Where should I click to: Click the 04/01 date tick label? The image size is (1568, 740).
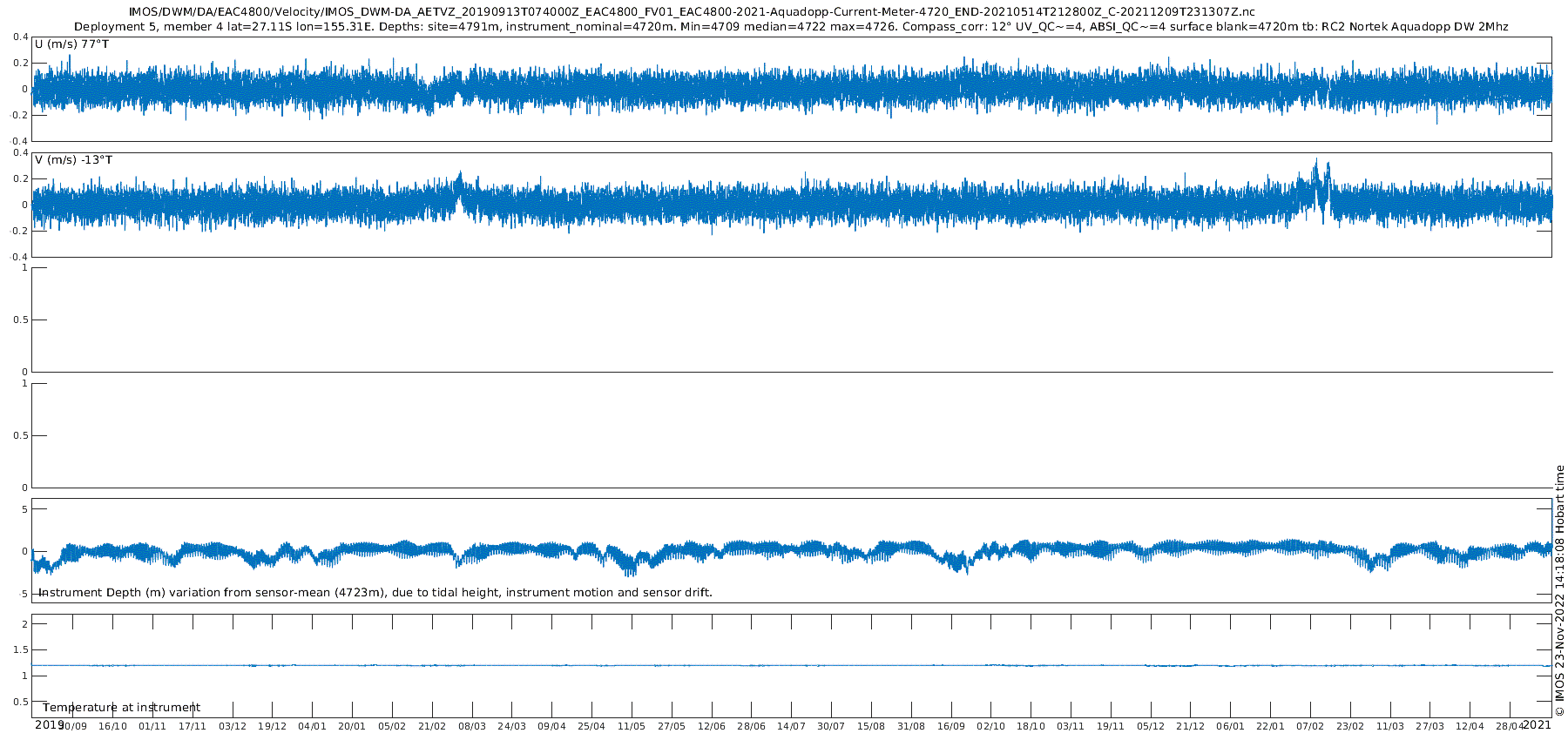(x=312, y=726)
